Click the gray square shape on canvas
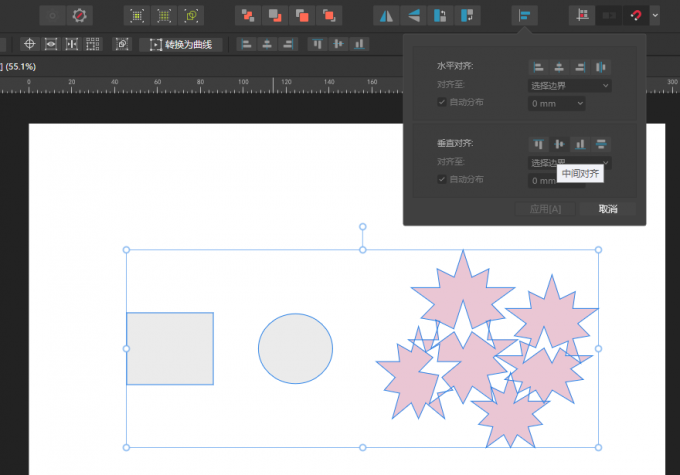680x475 pixels. click(170, 349)
